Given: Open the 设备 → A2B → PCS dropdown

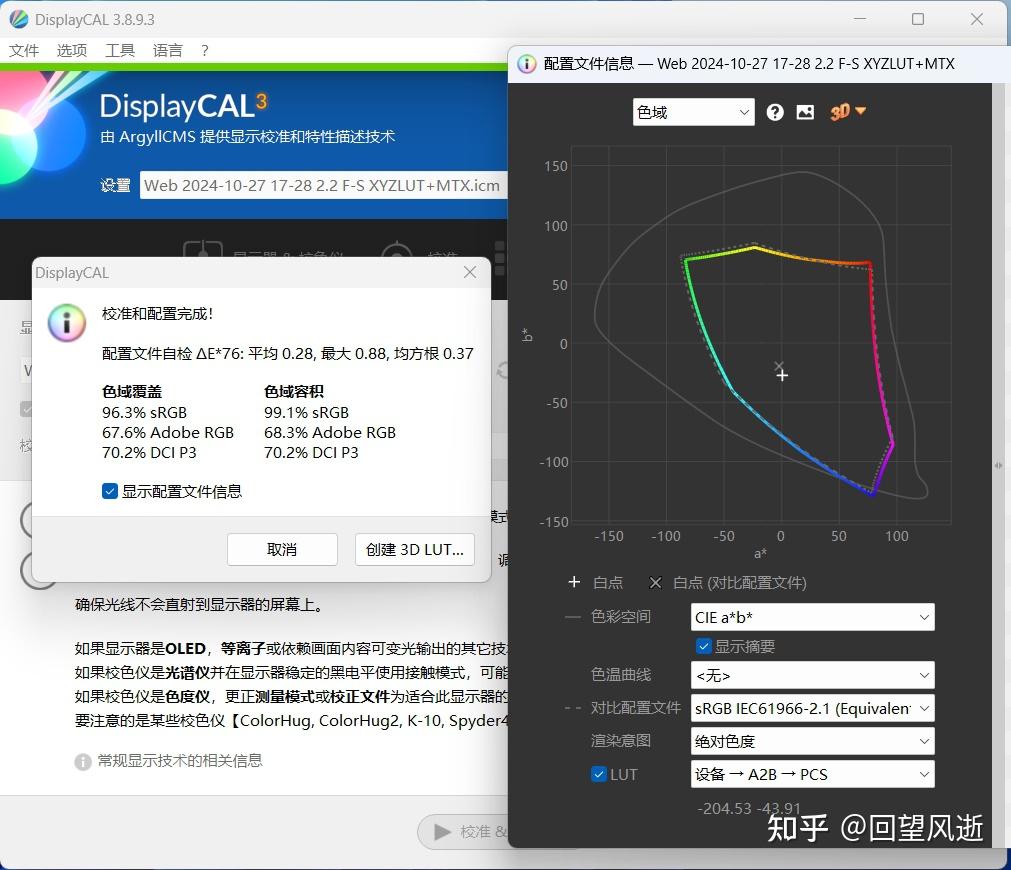Looking at the screenshot, I should (812, 774).
